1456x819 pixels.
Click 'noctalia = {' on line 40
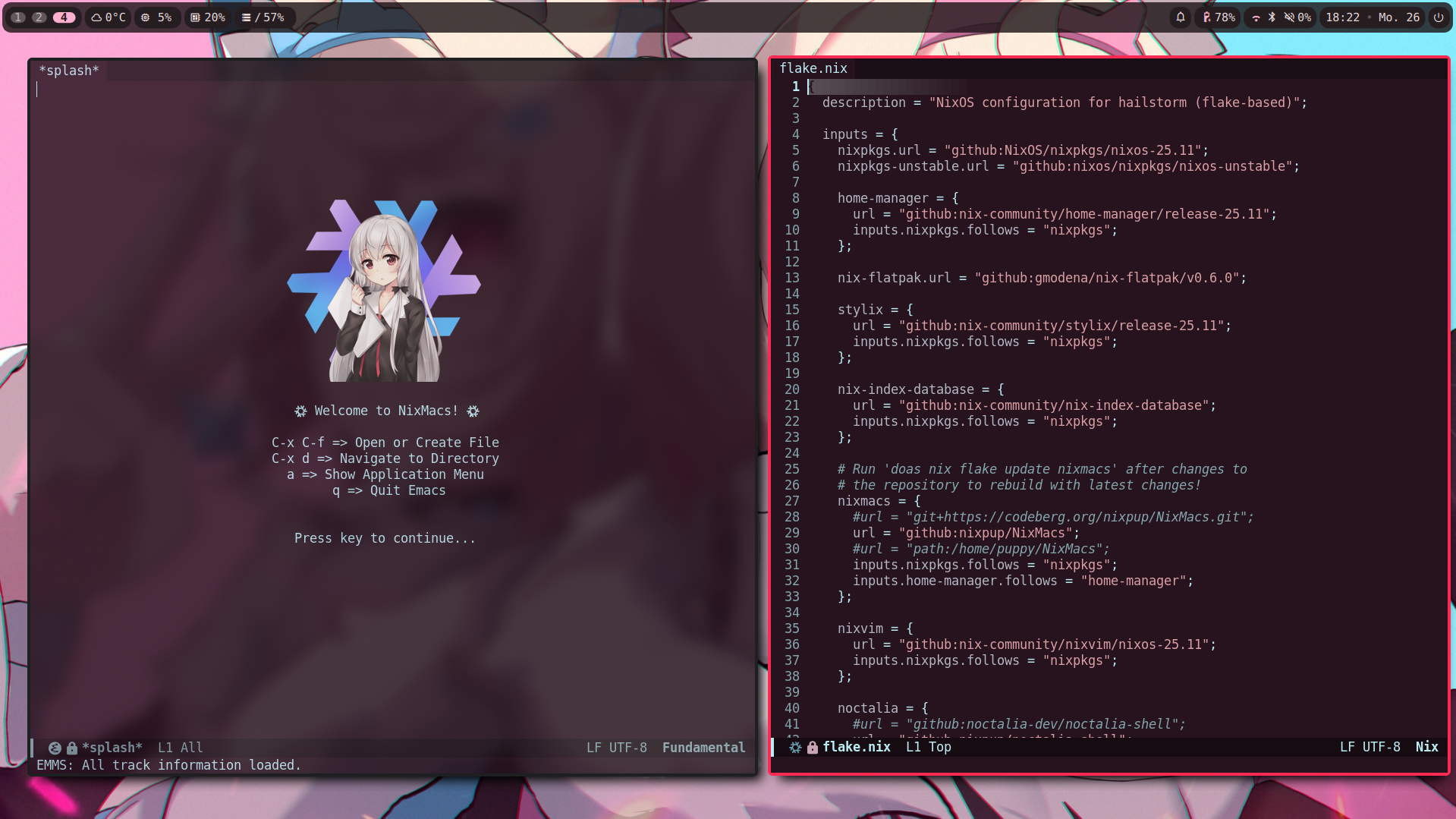coord(883,707)
